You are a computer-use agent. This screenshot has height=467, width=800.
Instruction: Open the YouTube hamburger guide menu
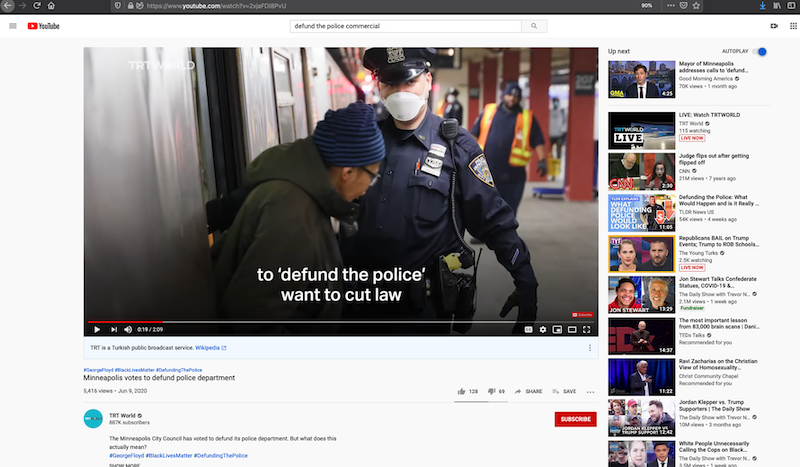pos(13,25)
